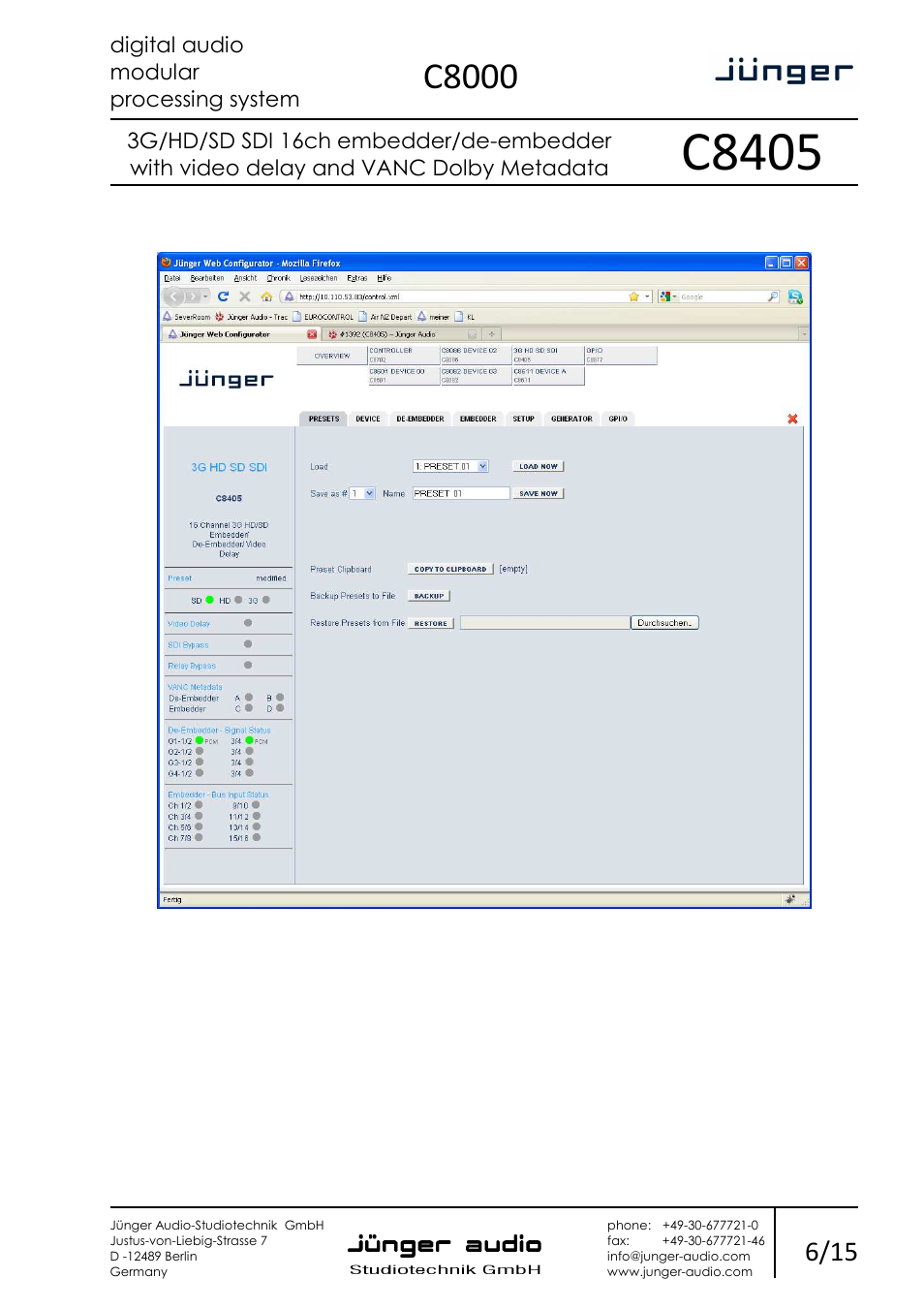
Task: Open the SeverRoom bookmark
Action: 187,317
